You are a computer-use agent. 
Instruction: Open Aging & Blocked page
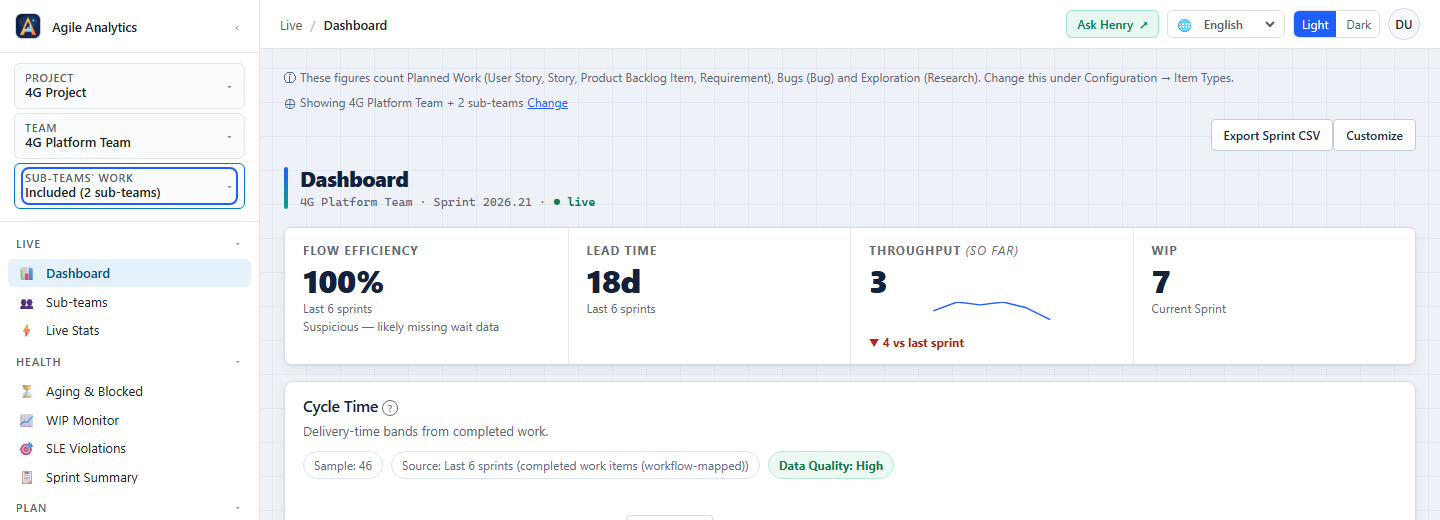(x=130, y=392)
